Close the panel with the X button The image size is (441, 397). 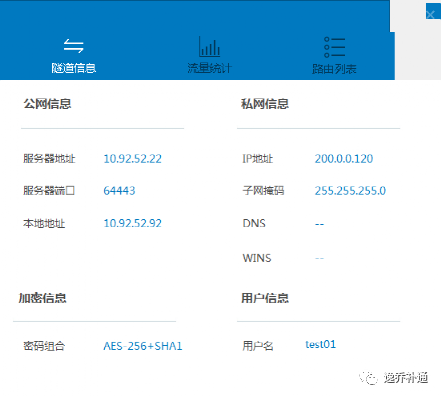(430, 14)
